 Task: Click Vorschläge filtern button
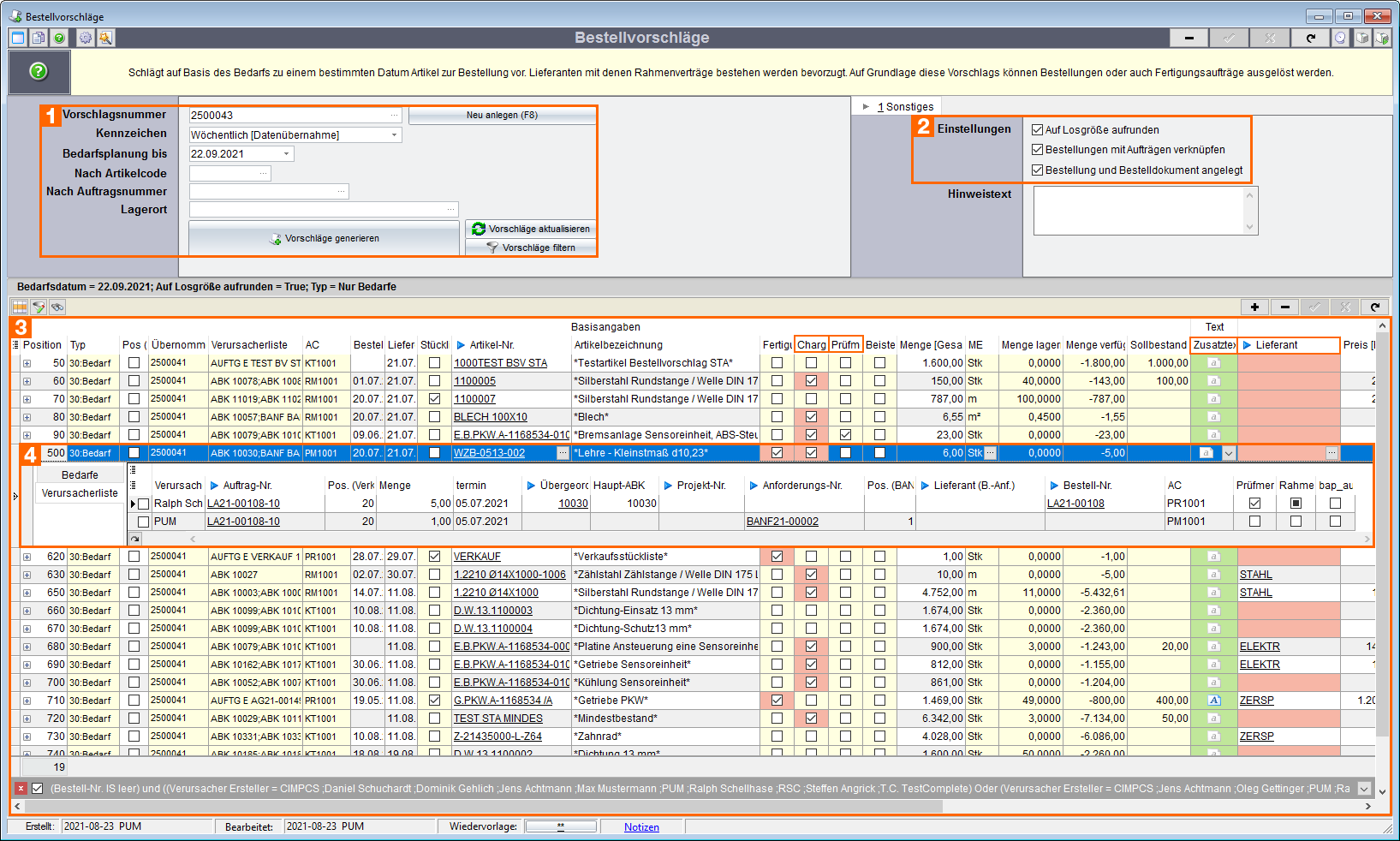click(x=530, y=248)
